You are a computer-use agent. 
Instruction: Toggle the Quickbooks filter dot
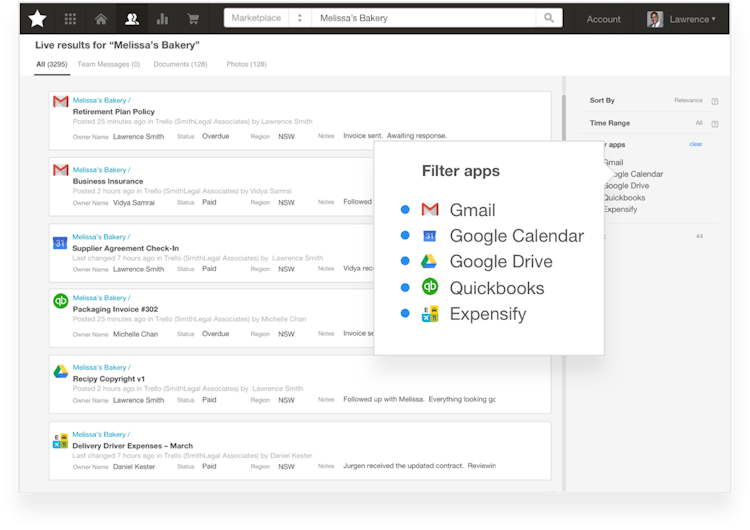405,287
